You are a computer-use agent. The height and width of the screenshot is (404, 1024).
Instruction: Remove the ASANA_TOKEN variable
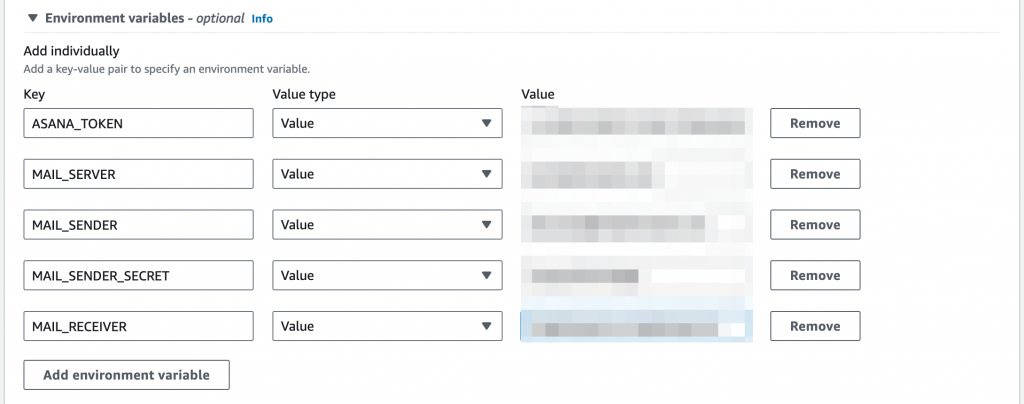click(815, 123)
